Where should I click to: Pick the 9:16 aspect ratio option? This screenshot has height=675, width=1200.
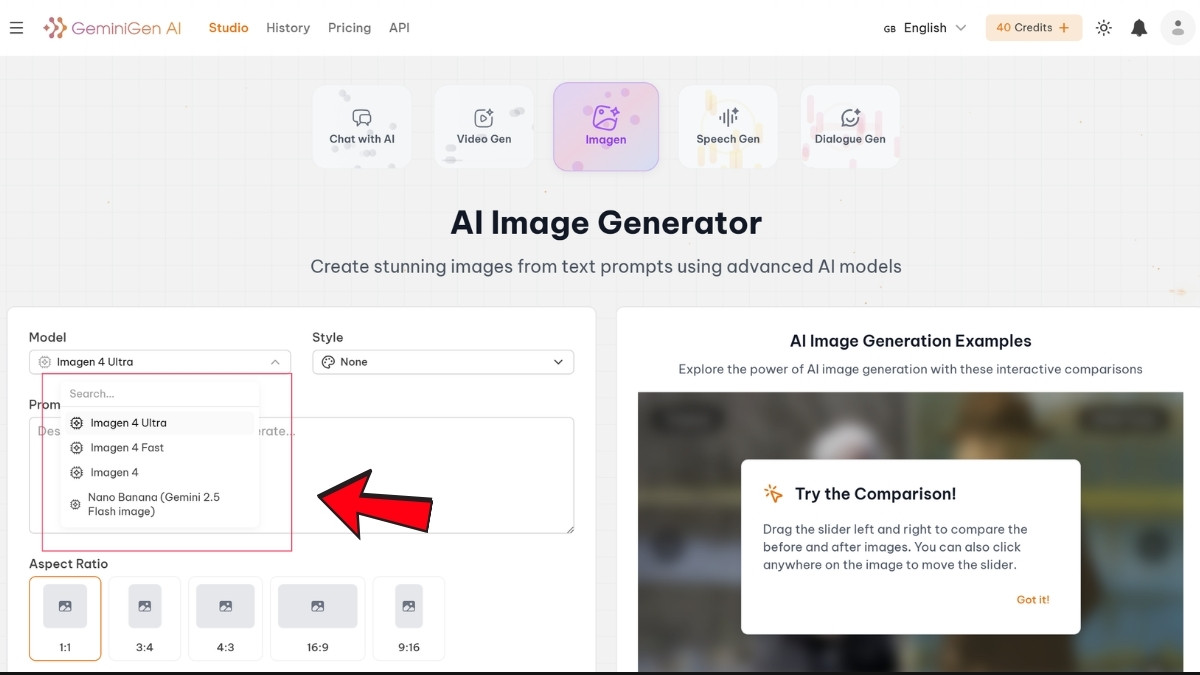(x=408, y=618)
